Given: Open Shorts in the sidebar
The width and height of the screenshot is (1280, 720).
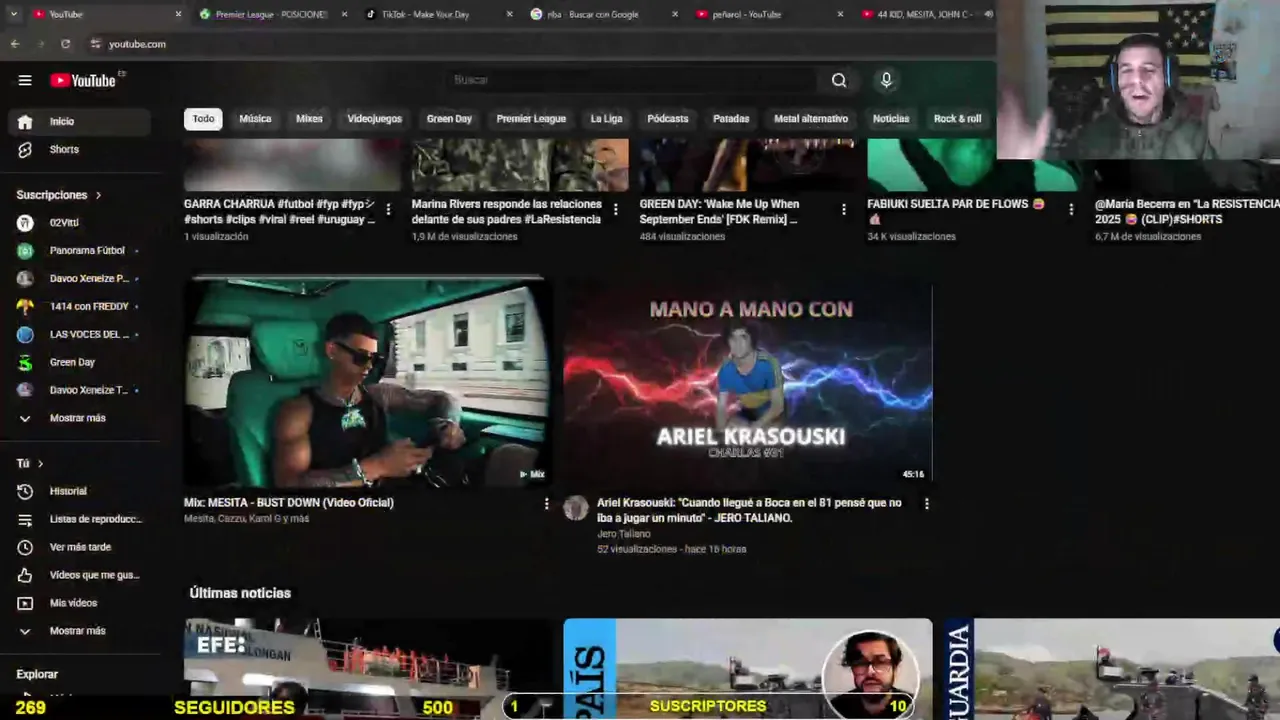Looking at the screenshot, I should click(80, 149).
